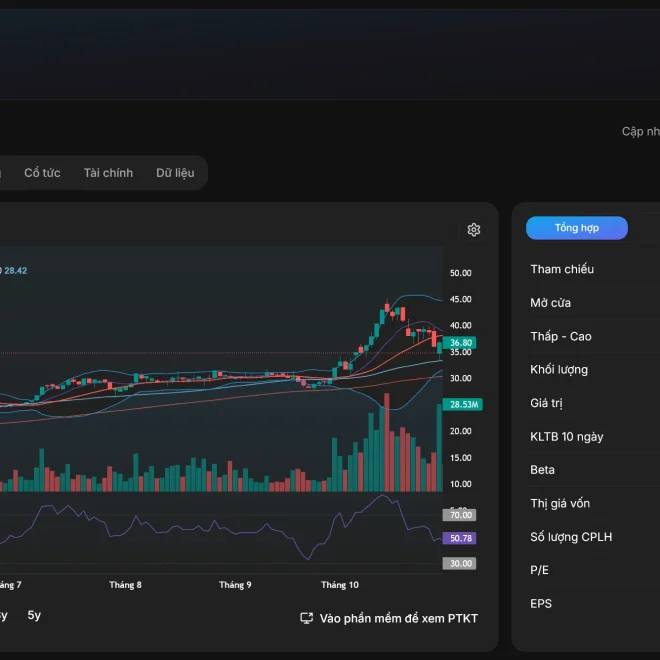Select the Khối lượng row

point(593,370)
